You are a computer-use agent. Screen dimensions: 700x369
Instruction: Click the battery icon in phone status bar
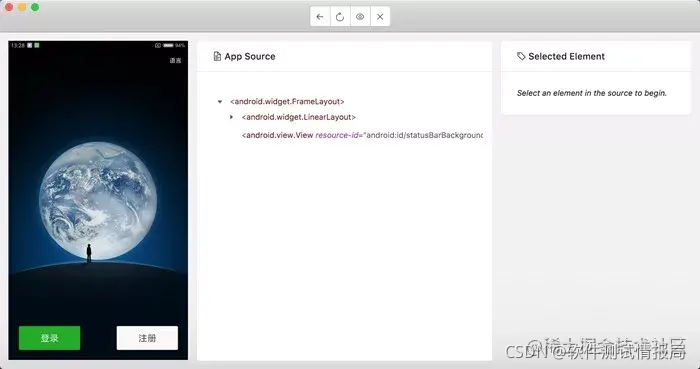pos(168,46)
